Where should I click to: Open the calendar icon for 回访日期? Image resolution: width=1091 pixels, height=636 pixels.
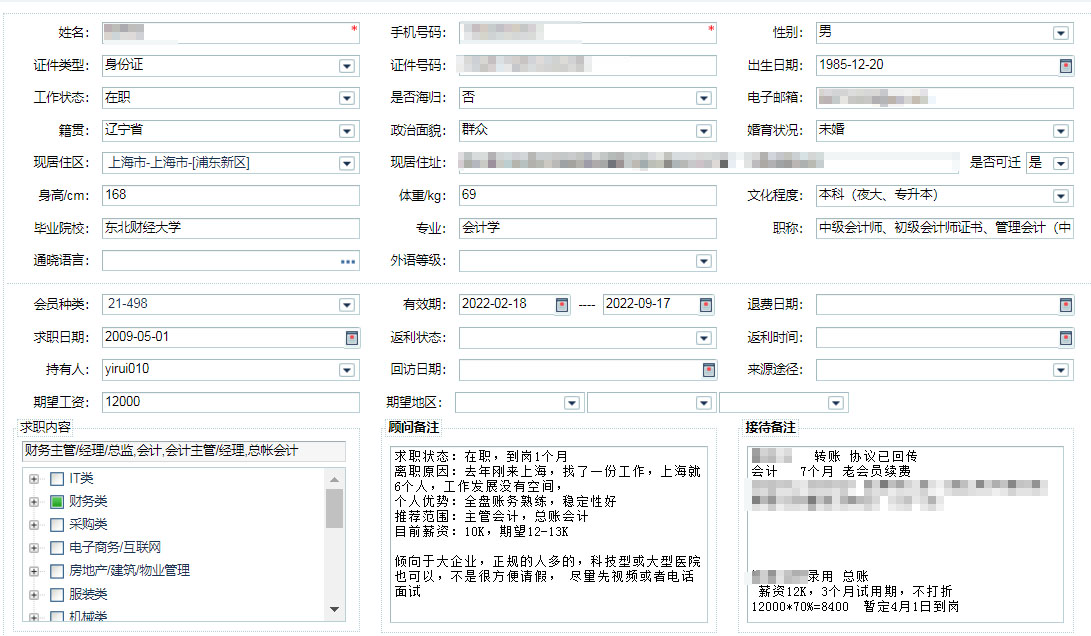708,370
